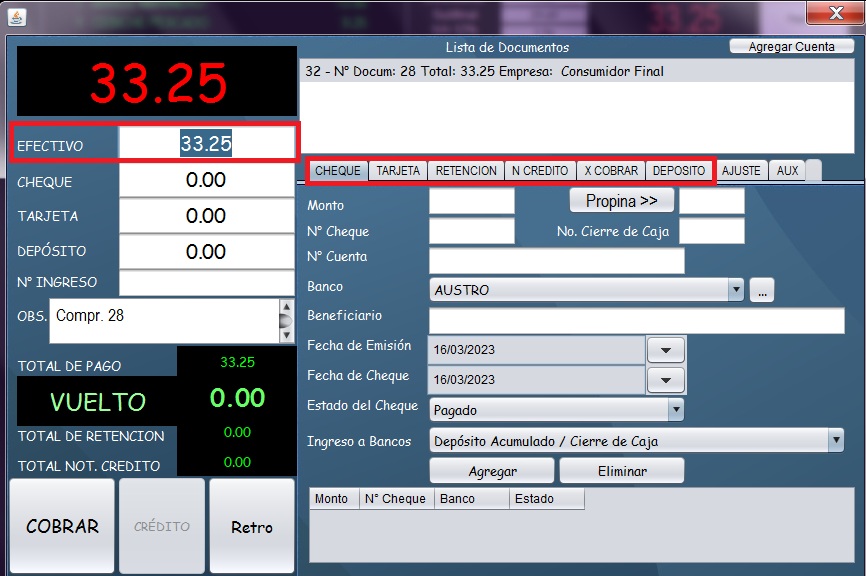866x576 pixels.
Task: Open Fecha de Cheque calendar picker
Action: pyautogui.click(x=666, y=380)
